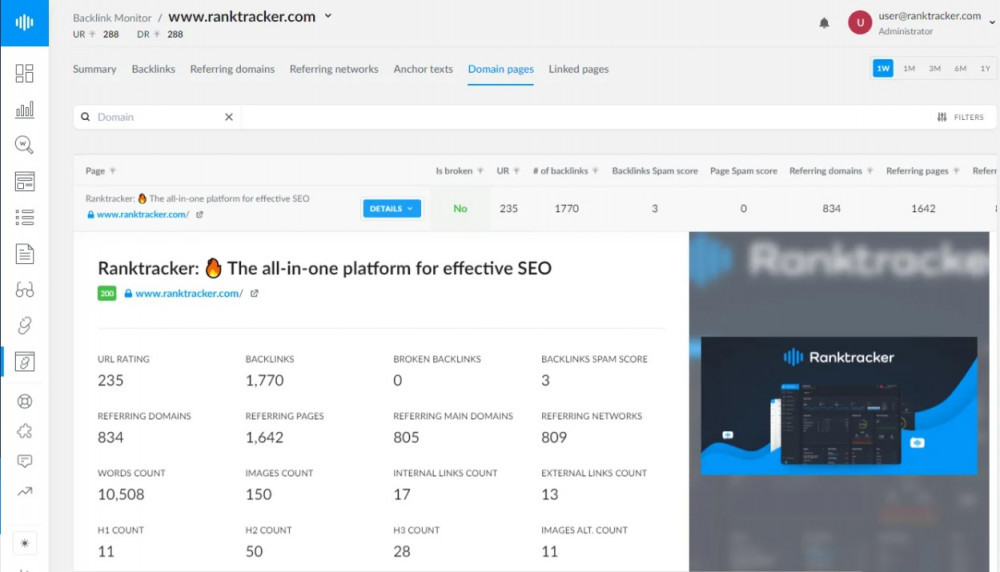Screen dimensions: 1000x572
Task: Click the user@ranktracker.com account label
Action: (x=929, y=16)
